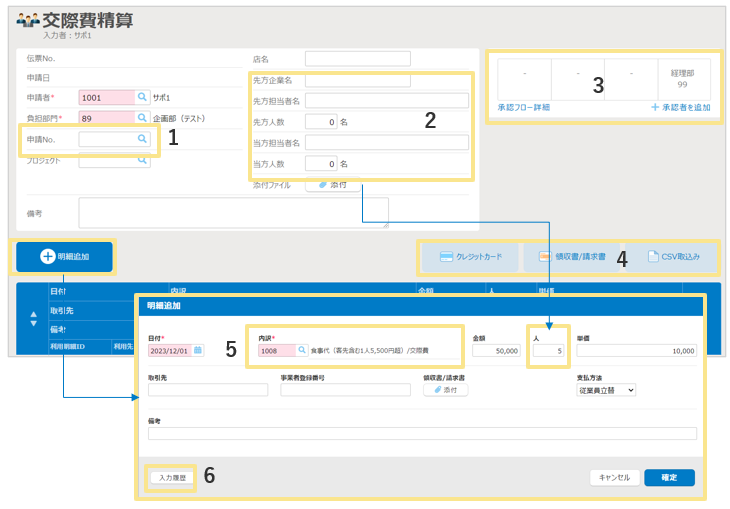Click the row sort up/down arrows icon

tap(33, 316)
